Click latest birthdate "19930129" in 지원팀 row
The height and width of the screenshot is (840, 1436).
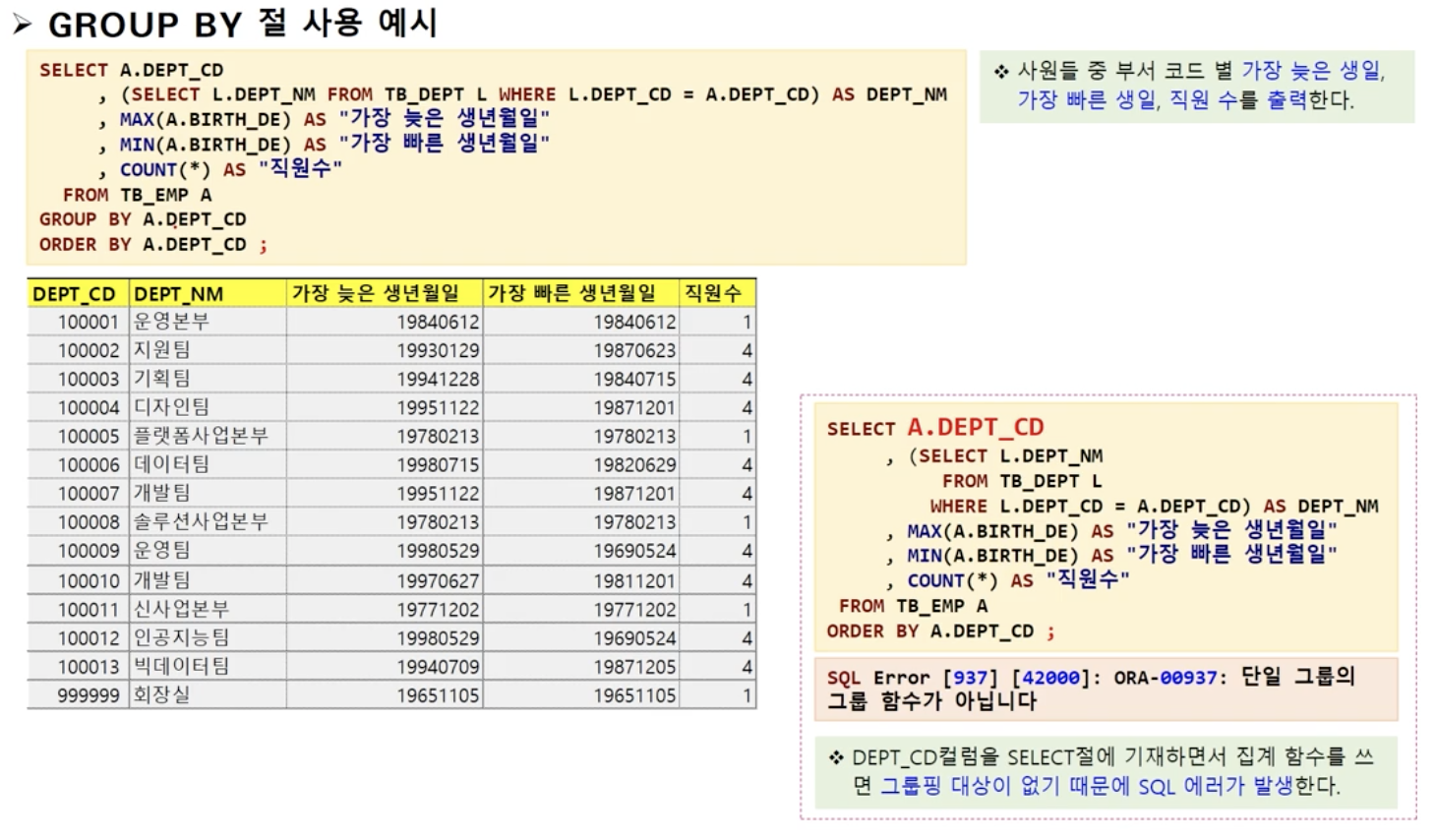(x=438, y=350)
